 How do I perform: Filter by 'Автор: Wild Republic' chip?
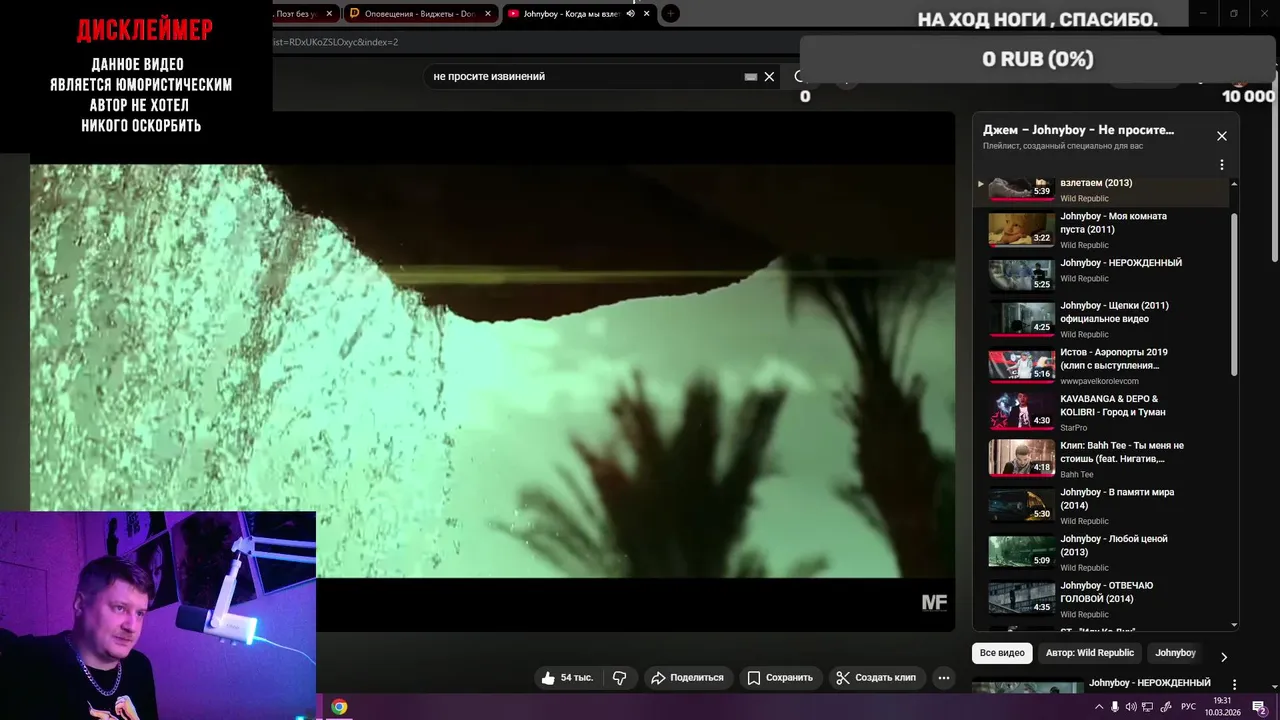1090,653
